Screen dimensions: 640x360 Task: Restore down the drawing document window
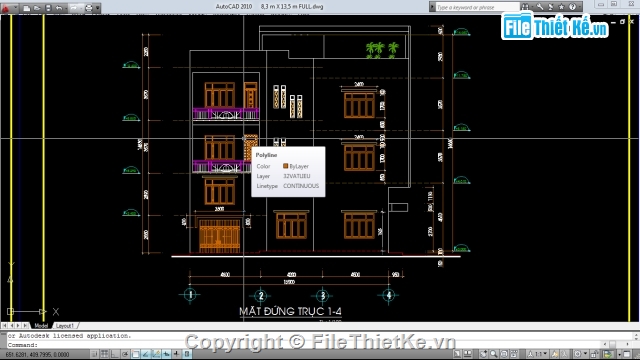point(622,22)
